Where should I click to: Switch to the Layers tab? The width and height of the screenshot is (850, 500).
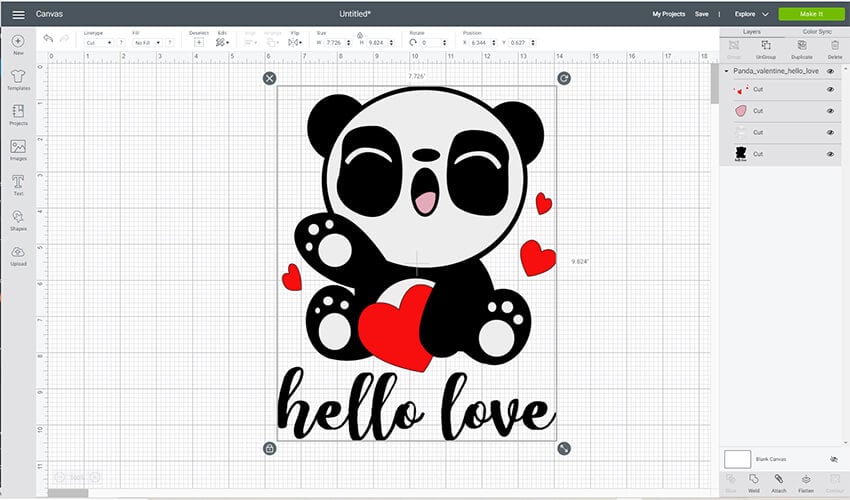(751, 32)
